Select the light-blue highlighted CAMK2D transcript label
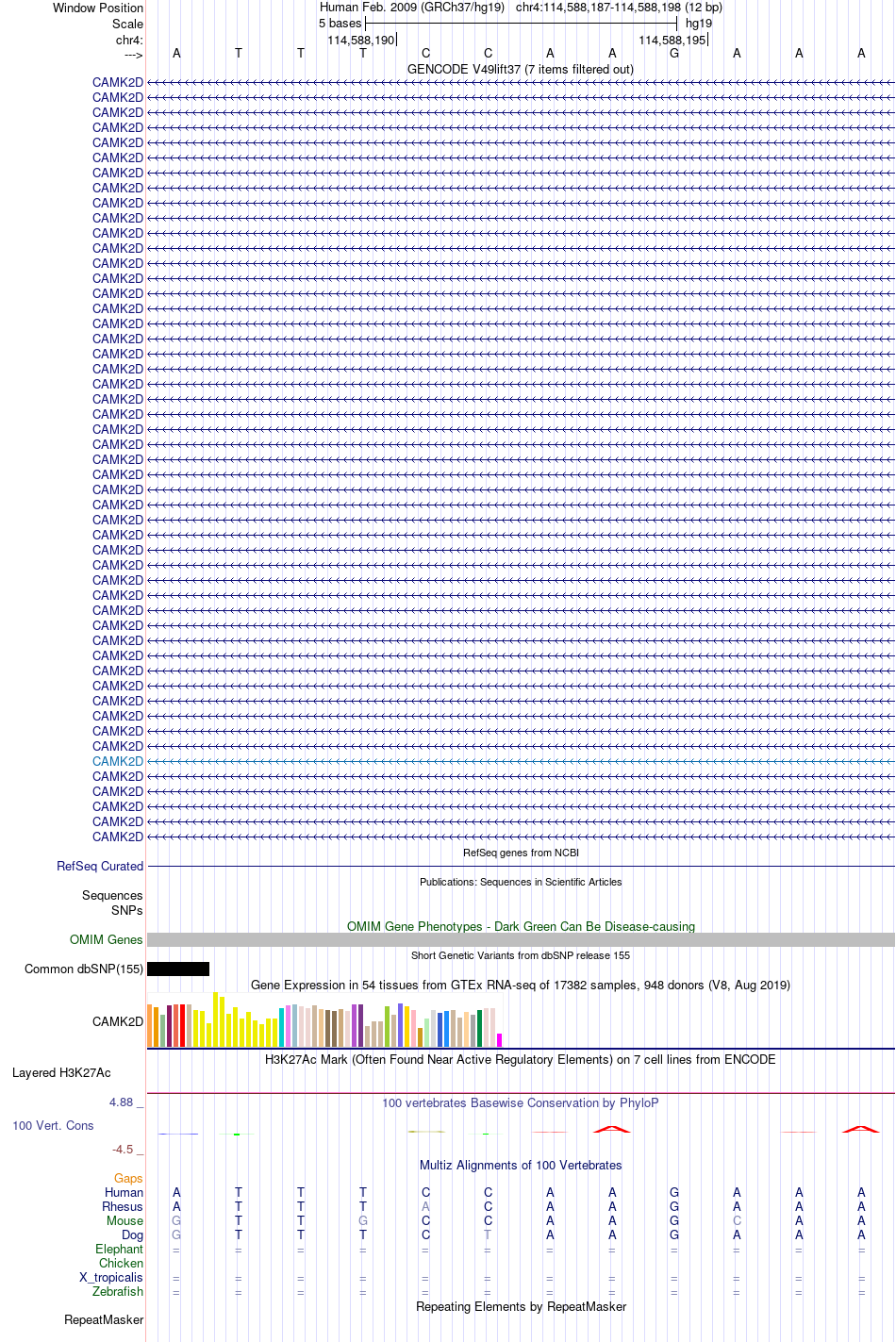This screenshot has height=1342, width=896. coord(118,762)
